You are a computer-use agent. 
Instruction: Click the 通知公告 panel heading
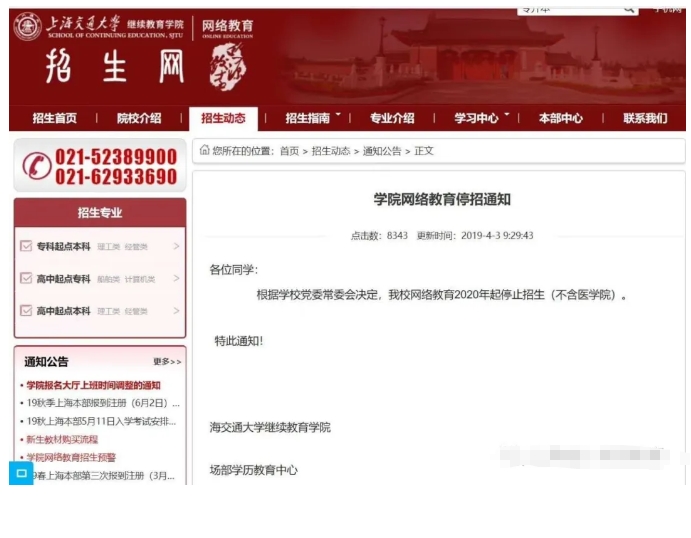[x=46, y=362]
